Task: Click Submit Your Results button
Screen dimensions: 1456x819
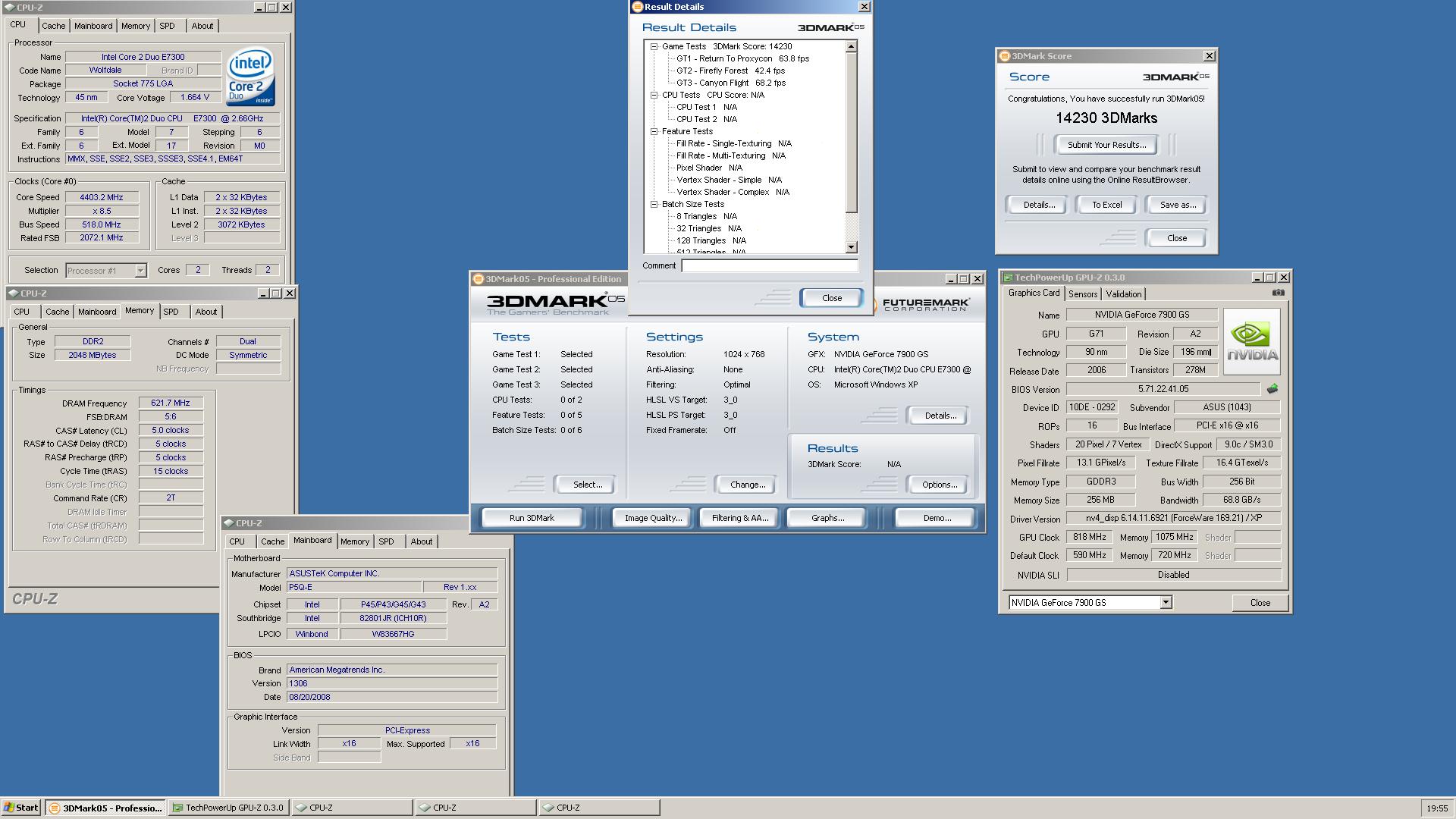Action: tap(1106, 145)
